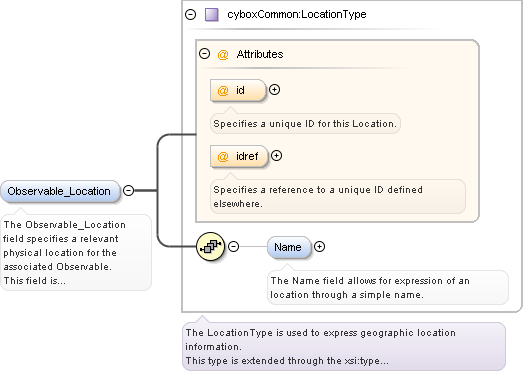Expand the idref attribute plus sign
524x374 pixels.
coord(276,155)
